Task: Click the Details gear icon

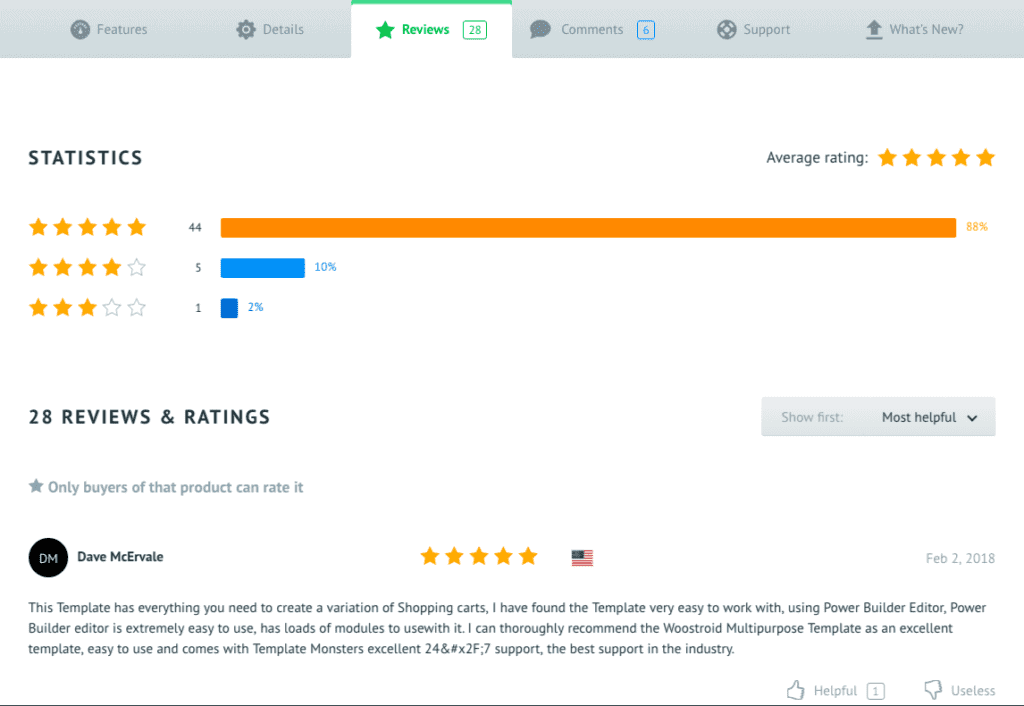Action: (x=246, y=29)
